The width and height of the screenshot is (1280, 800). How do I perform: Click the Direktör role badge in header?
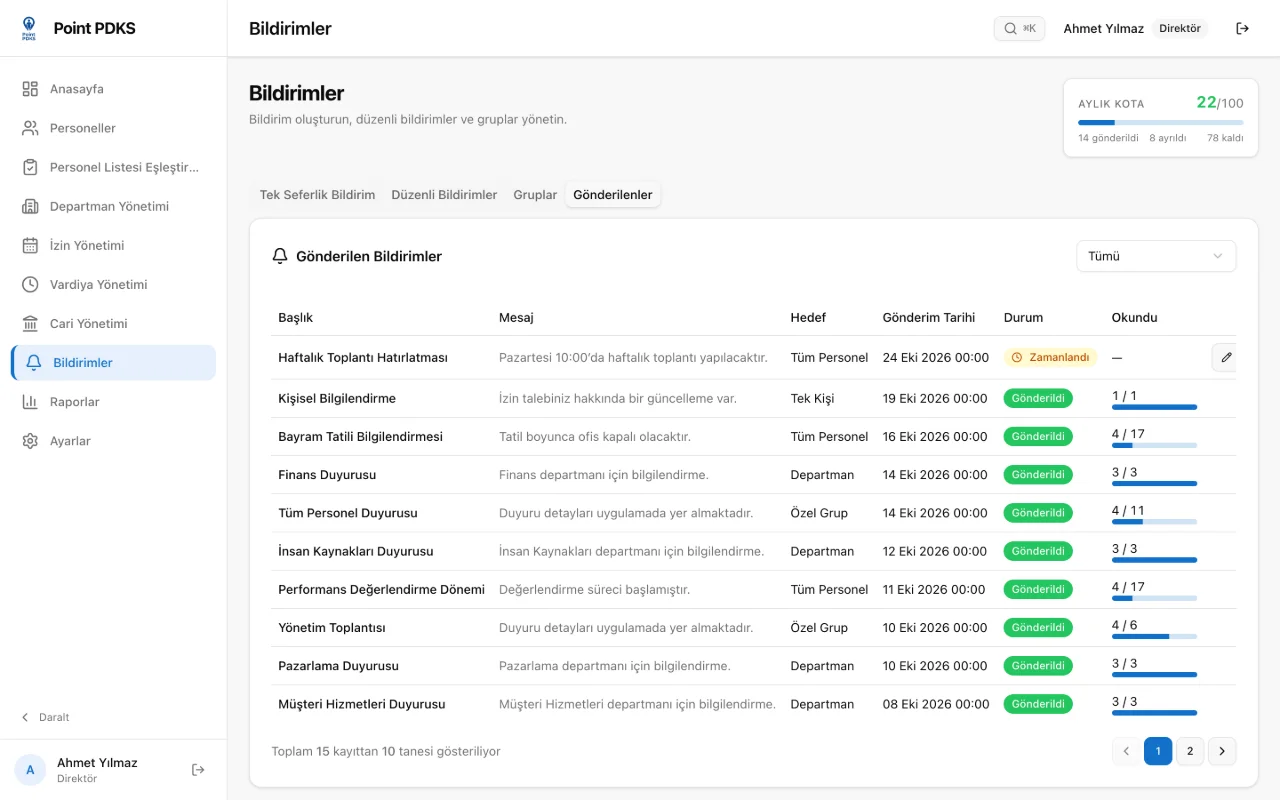1180,28
